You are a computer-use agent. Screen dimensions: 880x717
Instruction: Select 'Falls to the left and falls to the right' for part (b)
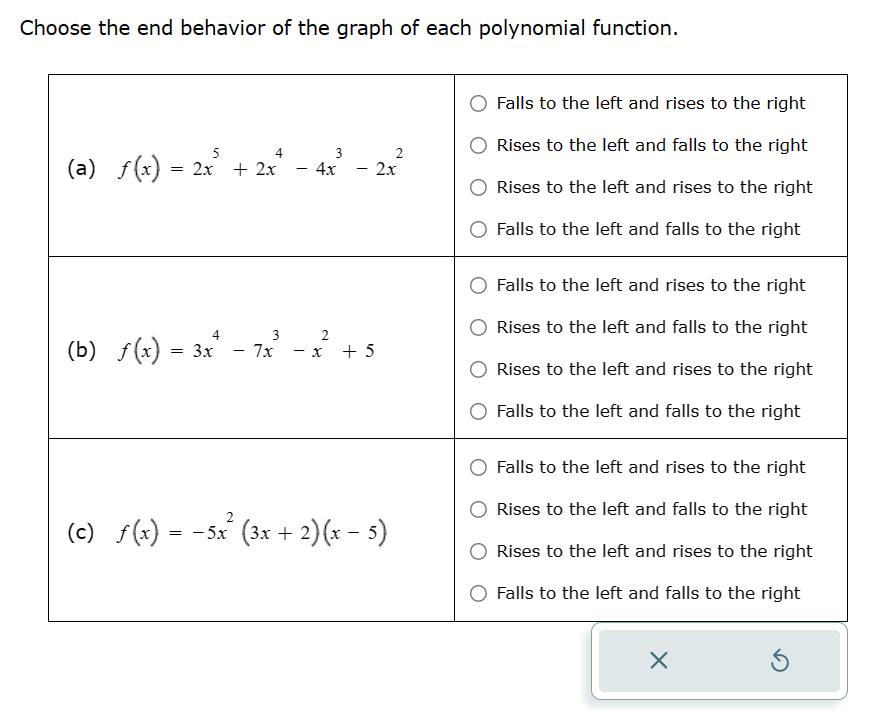click(477, 411)
